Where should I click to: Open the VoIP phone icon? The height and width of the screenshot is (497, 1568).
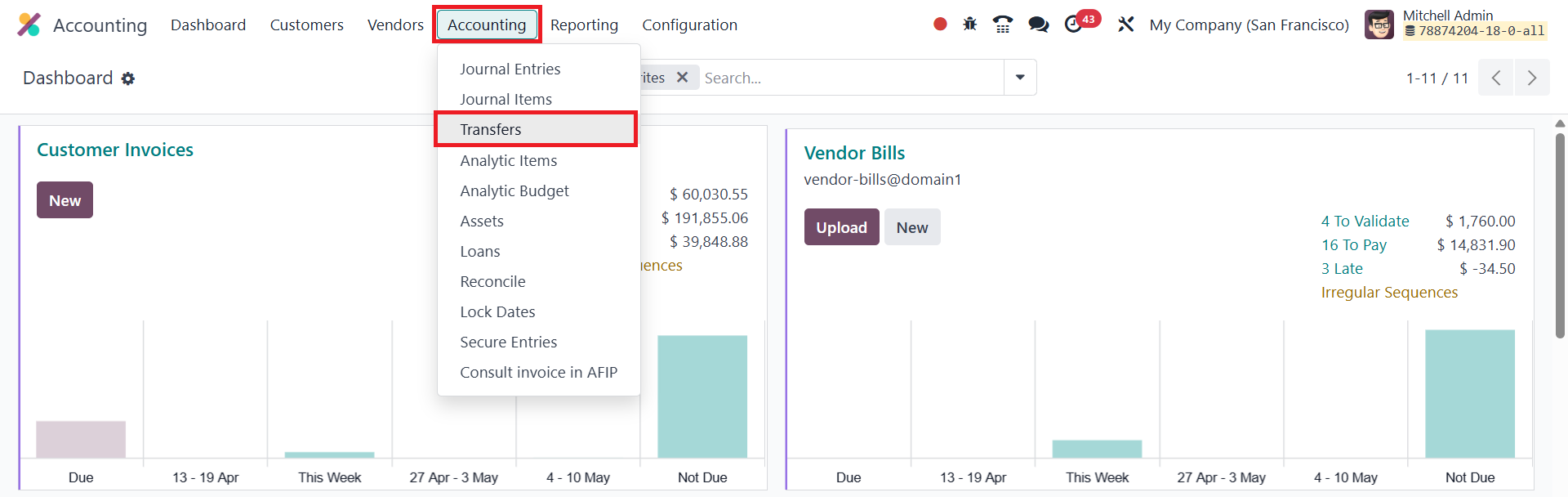click(1003, 25)
